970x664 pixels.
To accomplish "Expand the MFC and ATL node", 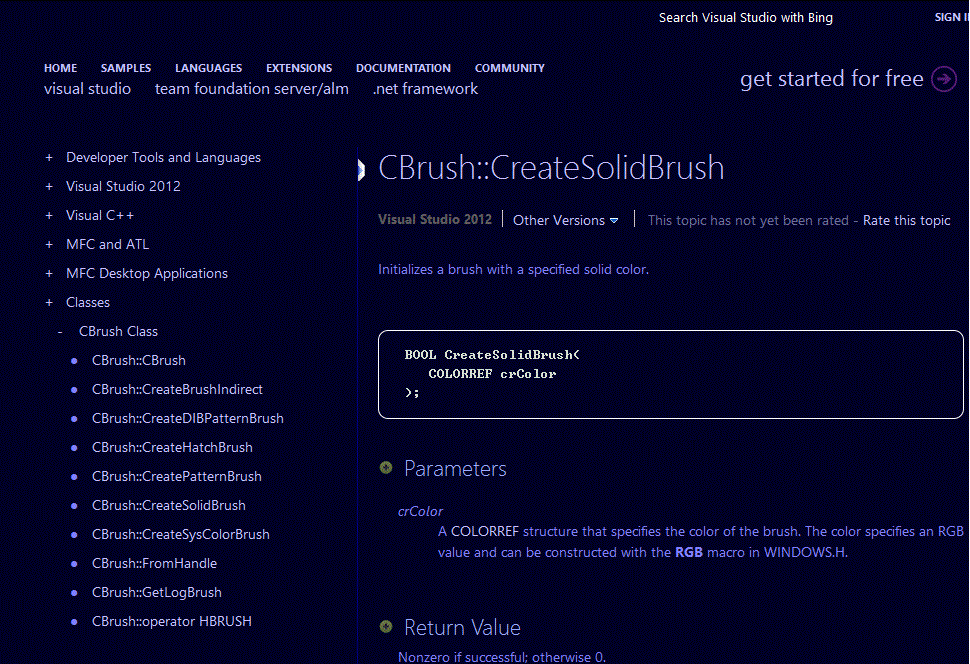I will [x=49, y=244].
